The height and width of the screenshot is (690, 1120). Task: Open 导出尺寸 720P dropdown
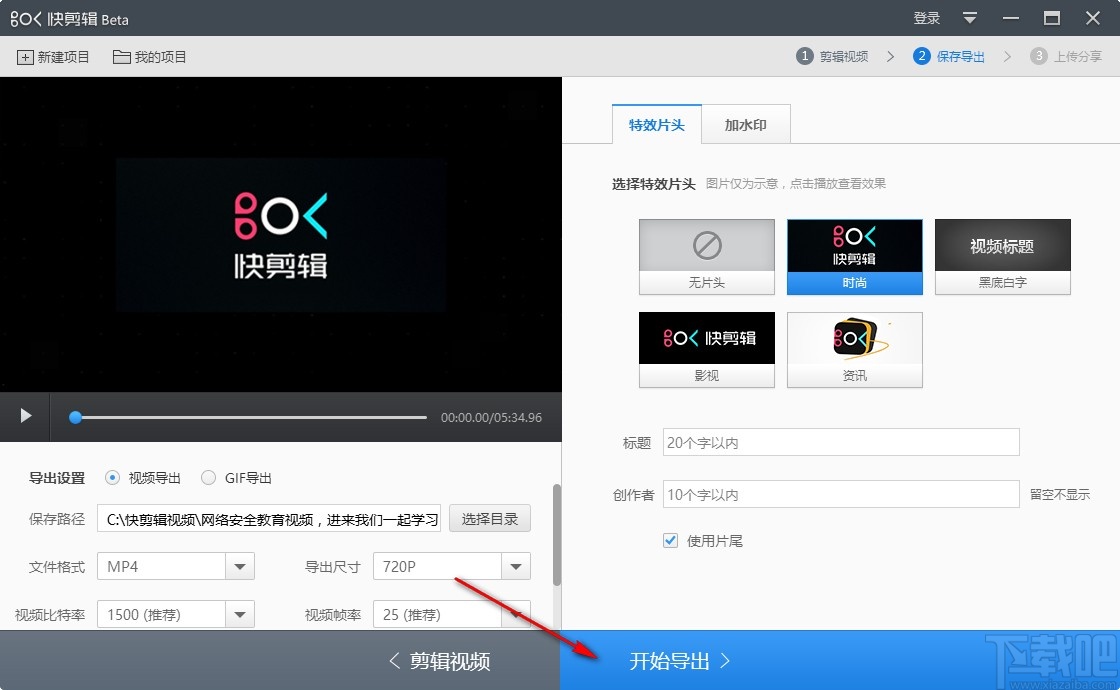451,566
